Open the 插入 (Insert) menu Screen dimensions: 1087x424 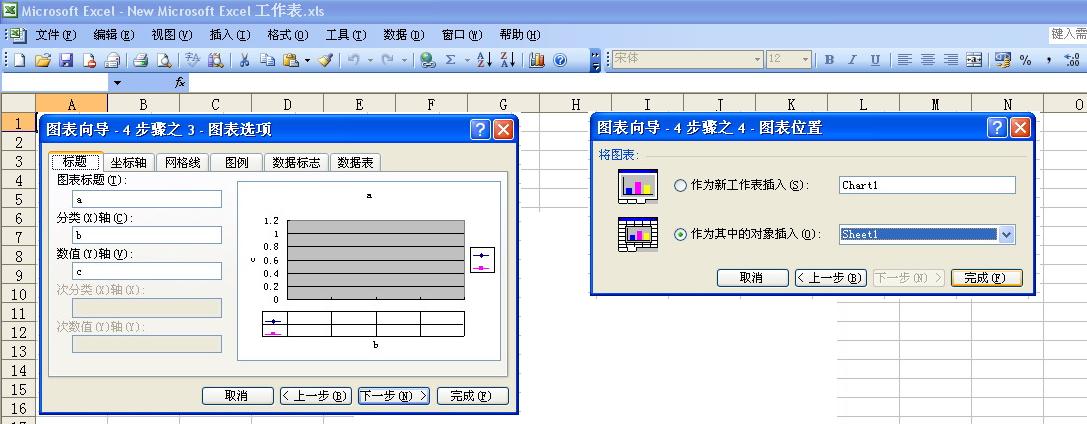coord(229,35)
